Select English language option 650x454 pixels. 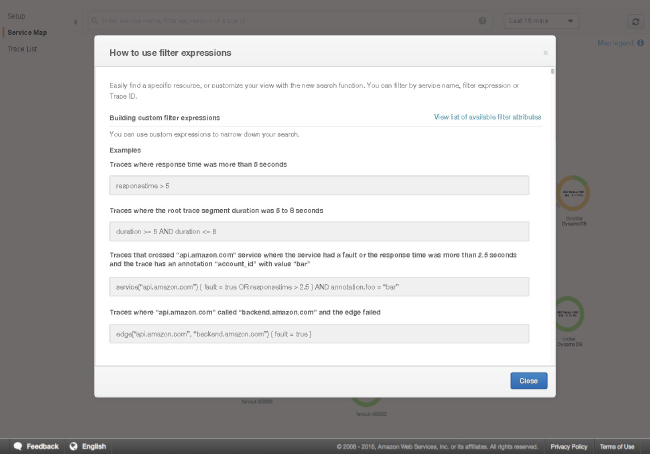[94, 446]
